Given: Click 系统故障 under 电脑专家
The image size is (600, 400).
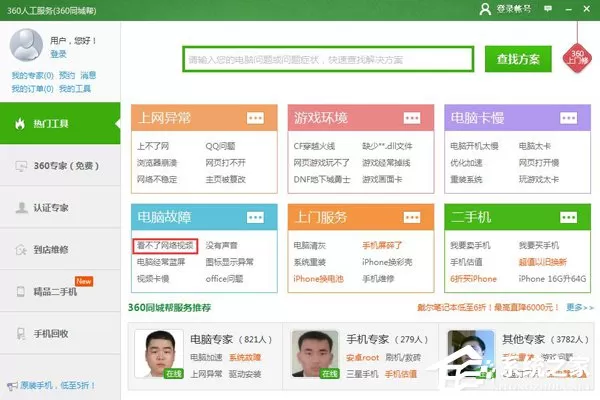Looking at the screenshot, I should tap(245, 357).
